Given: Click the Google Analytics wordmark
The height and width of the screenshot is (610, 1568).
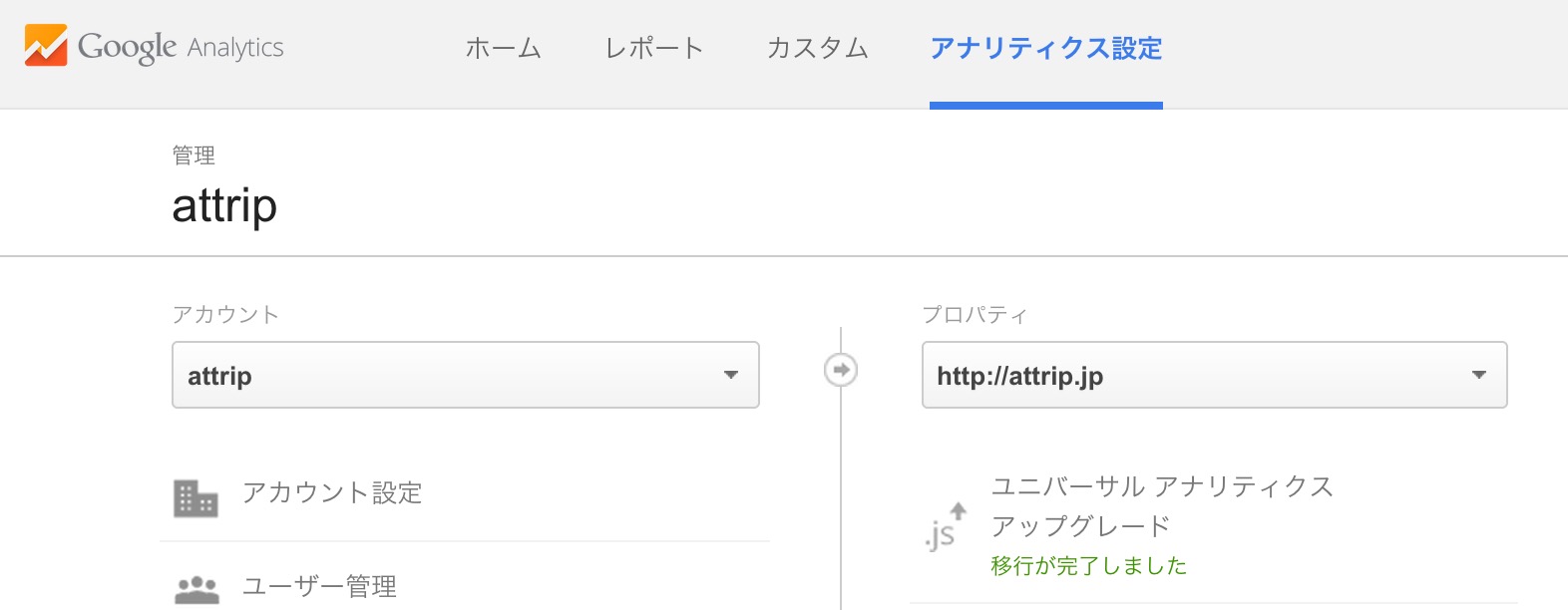Looking at the screenshot, I should [181, 47].
